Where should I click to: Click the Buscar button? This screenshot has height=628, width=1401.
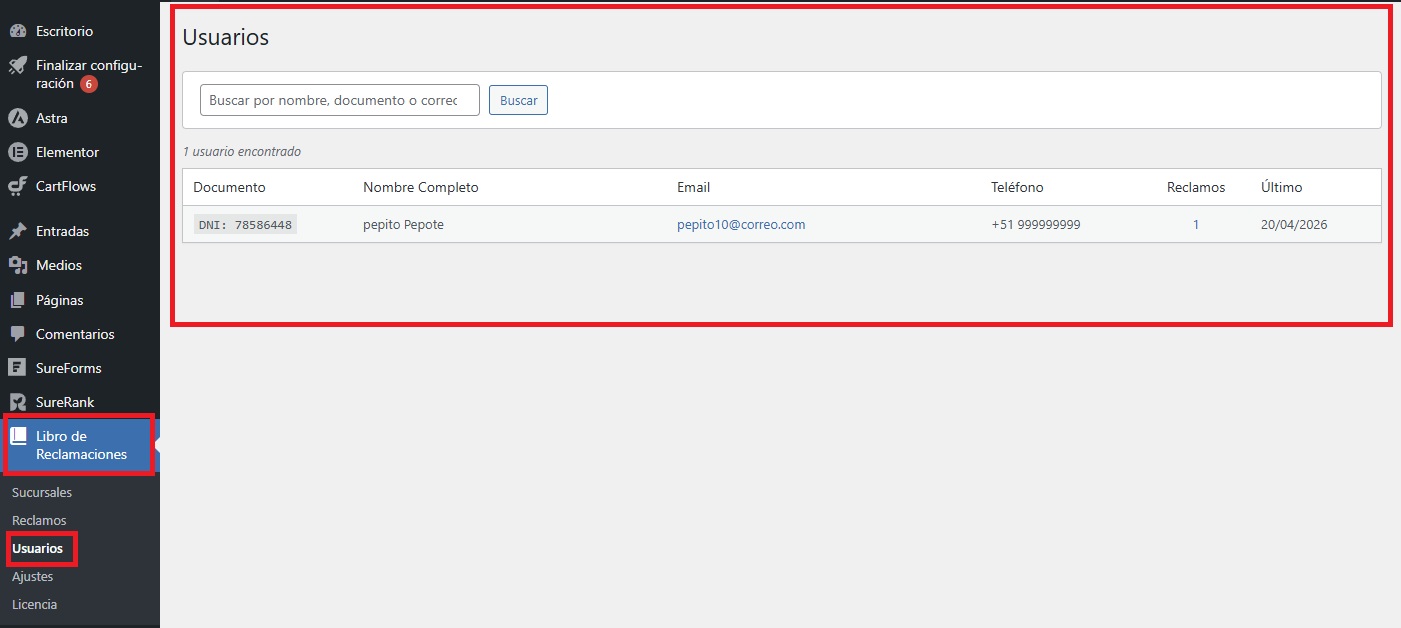pos(518,100)
